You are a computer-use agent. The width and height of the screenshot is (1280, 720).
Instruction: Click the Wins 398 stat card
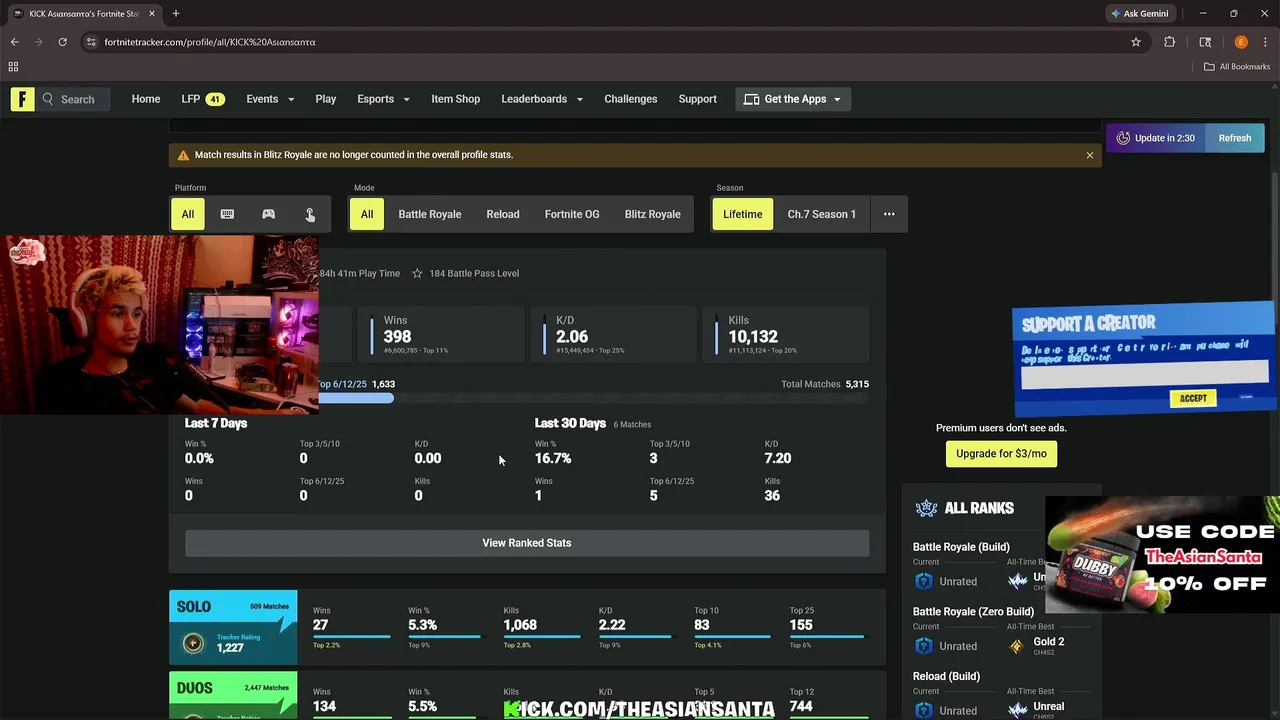440,334
